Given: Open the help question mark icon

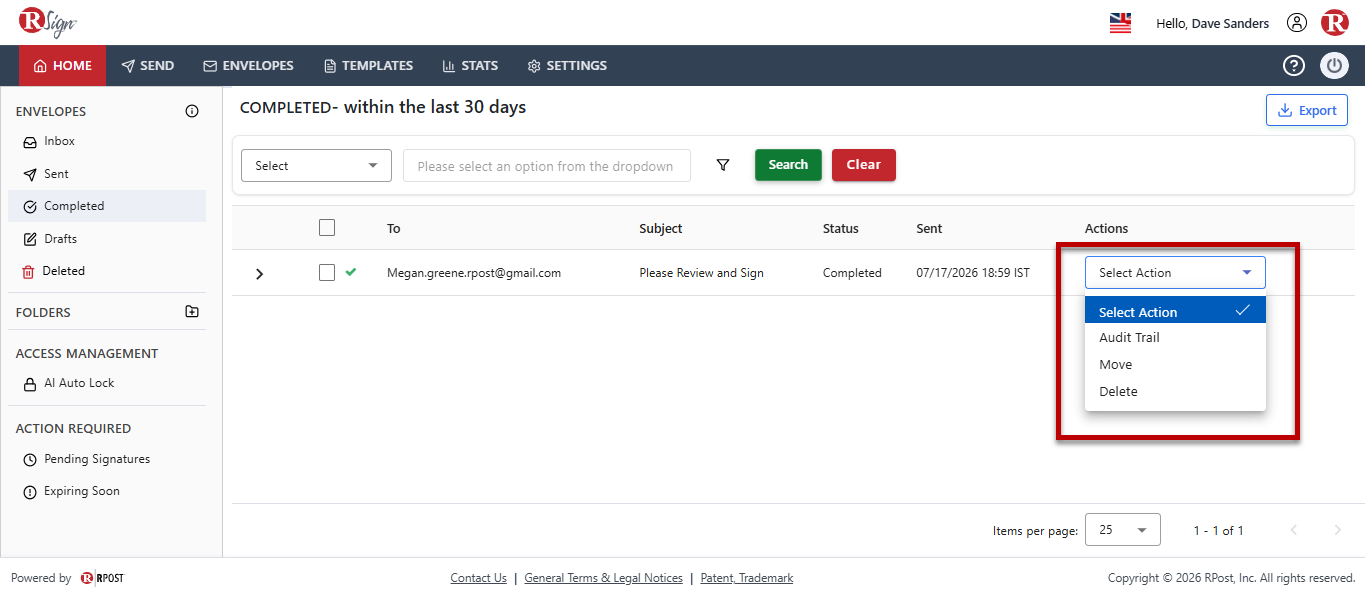Looking at the screenshot, I should click(x=1294, y=66).
